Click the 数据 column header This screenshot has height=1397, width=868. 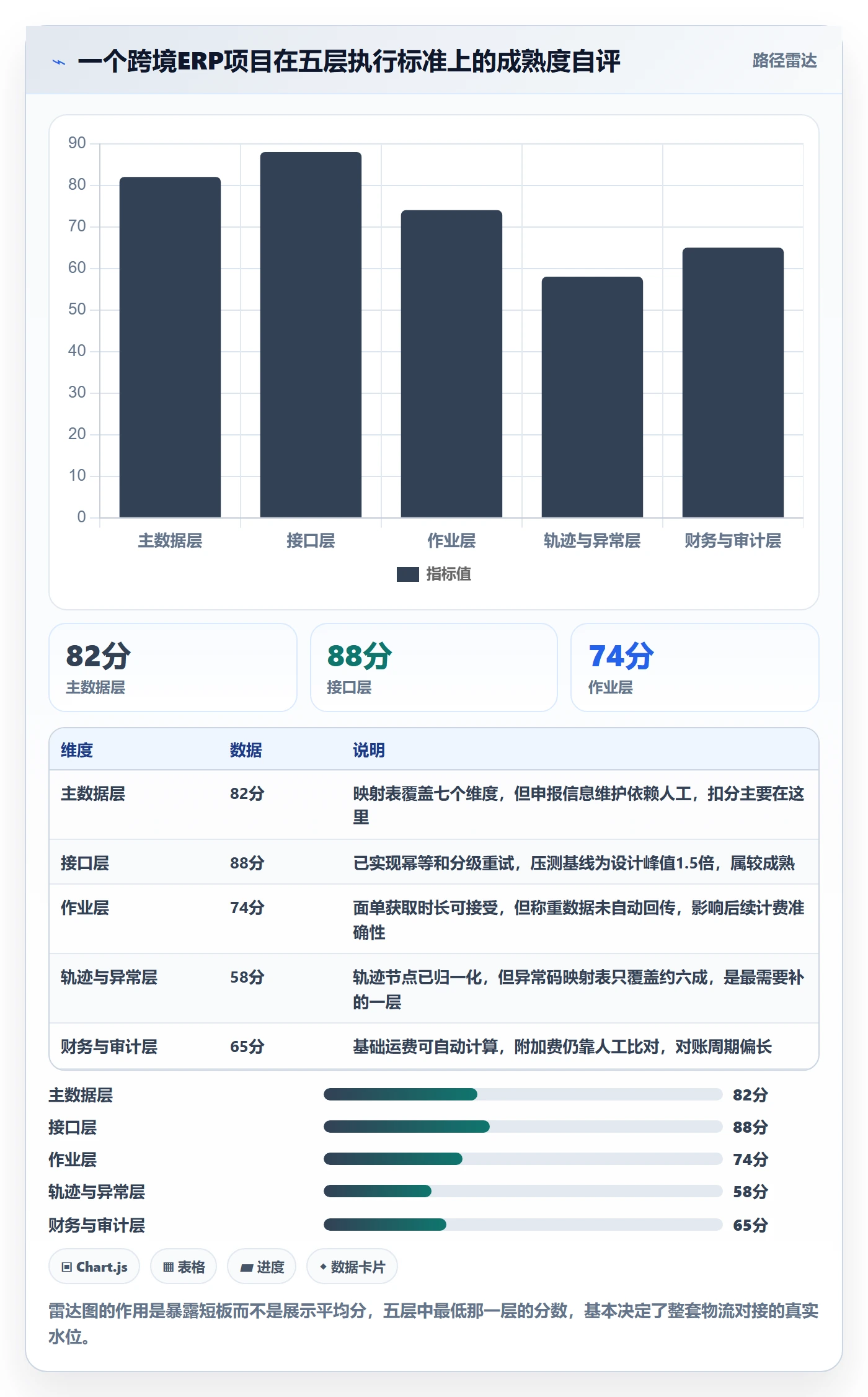click(x=246, y=750)
